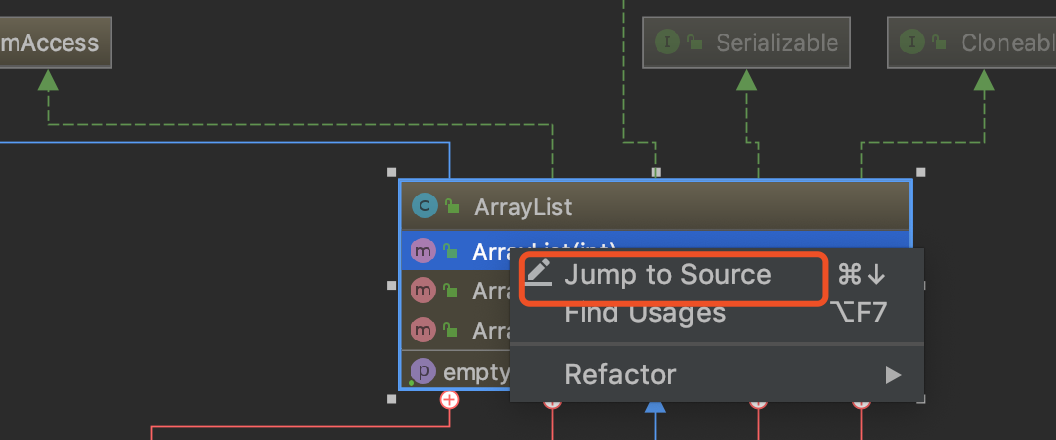Click the pencil icon beside Jump to Source
Viewport: 1056px width, 440px height.
(x=538, y=272)
